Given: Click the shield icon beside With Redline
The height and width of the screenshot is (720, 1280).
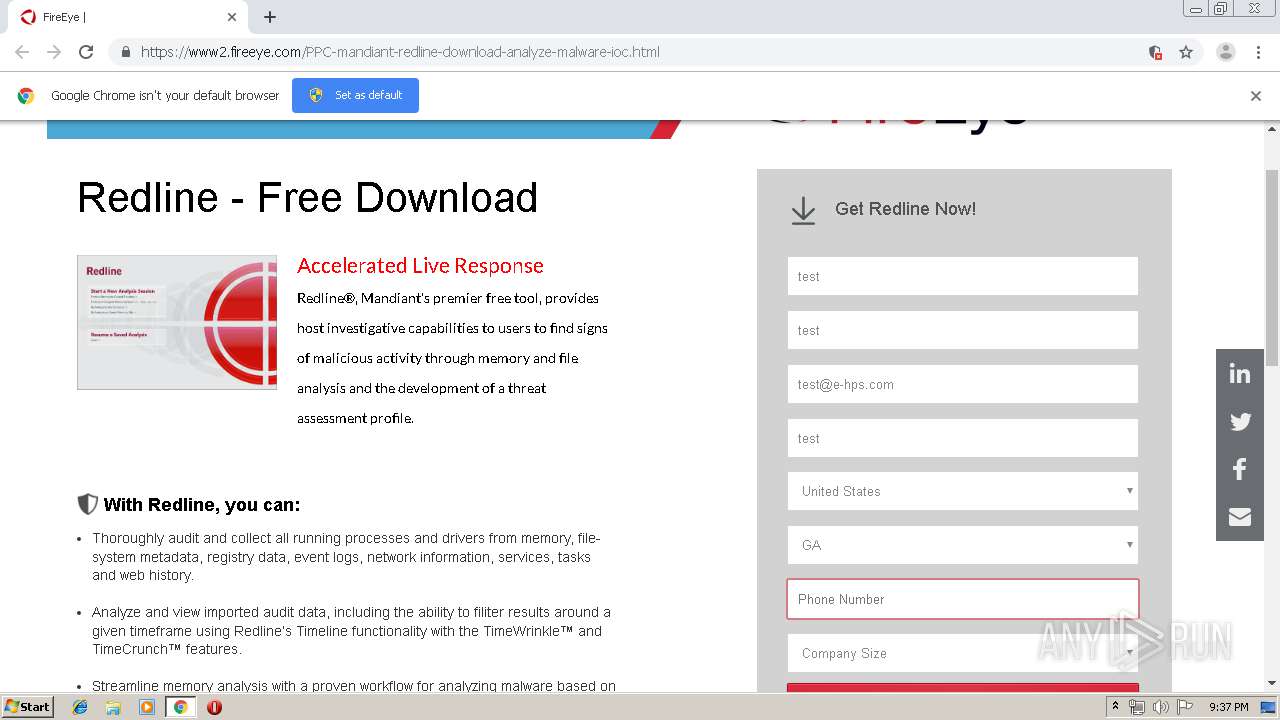Looking at the screenshot, I should pos(88,504).
